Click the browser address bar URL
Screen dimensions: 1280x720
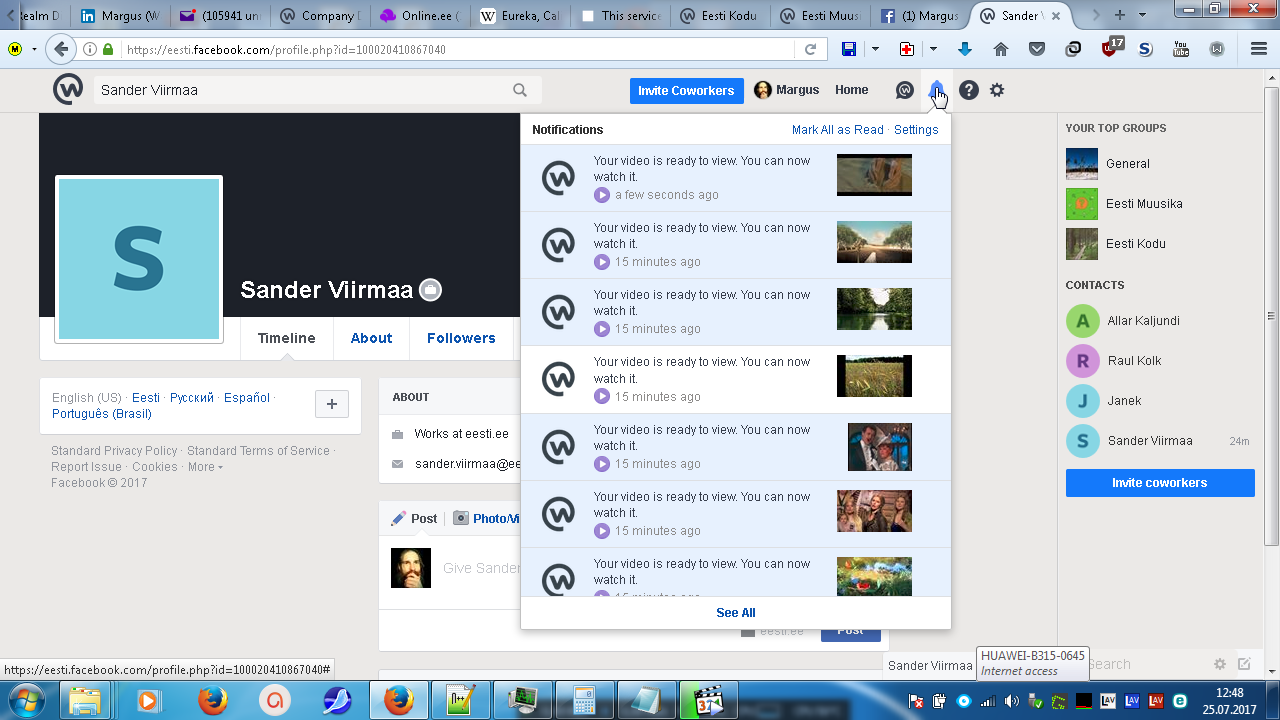click(286, 49)
